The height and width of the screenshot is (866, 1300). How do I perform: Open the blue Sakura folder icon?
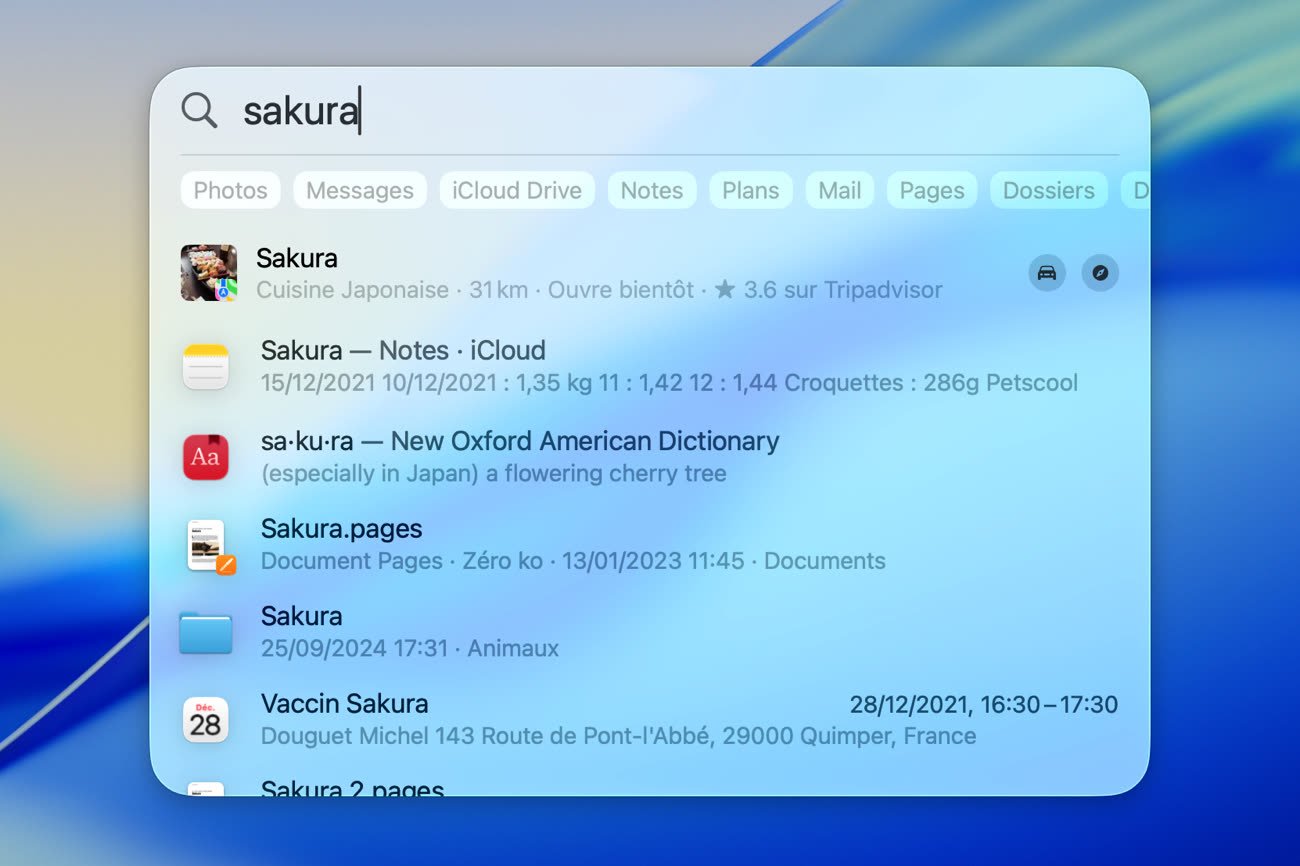coord(206,632)
